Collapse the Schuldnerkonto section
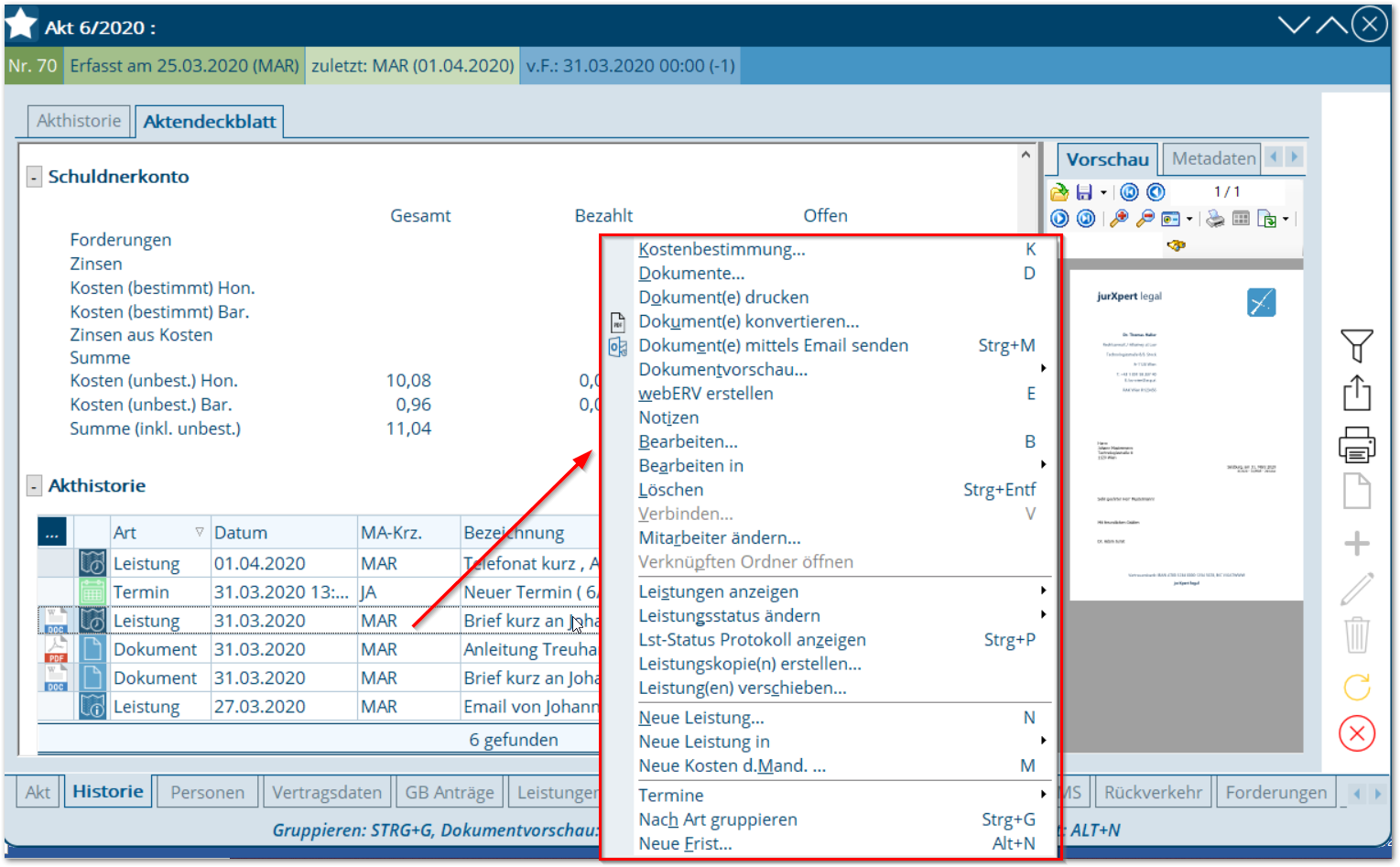Viewport: 1400px width, 867px height. click(x=34, y=177)
